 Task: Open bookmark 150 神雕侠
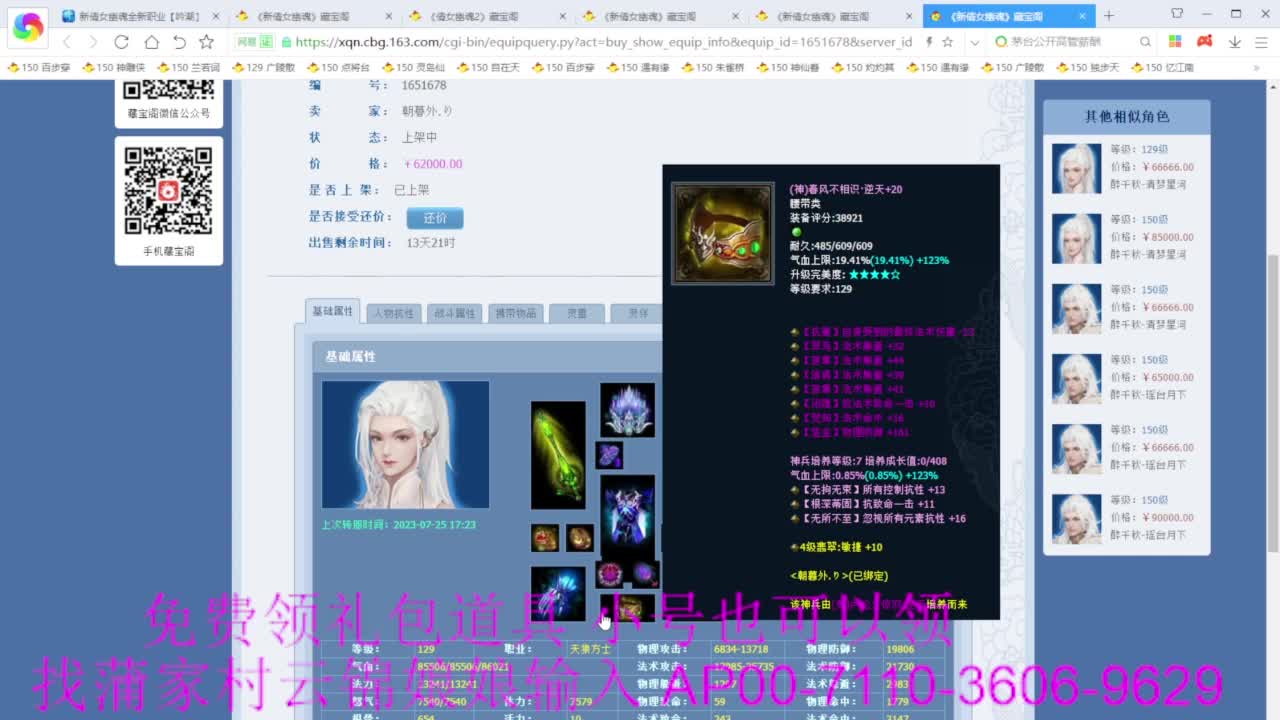click(x=114, y=67)
